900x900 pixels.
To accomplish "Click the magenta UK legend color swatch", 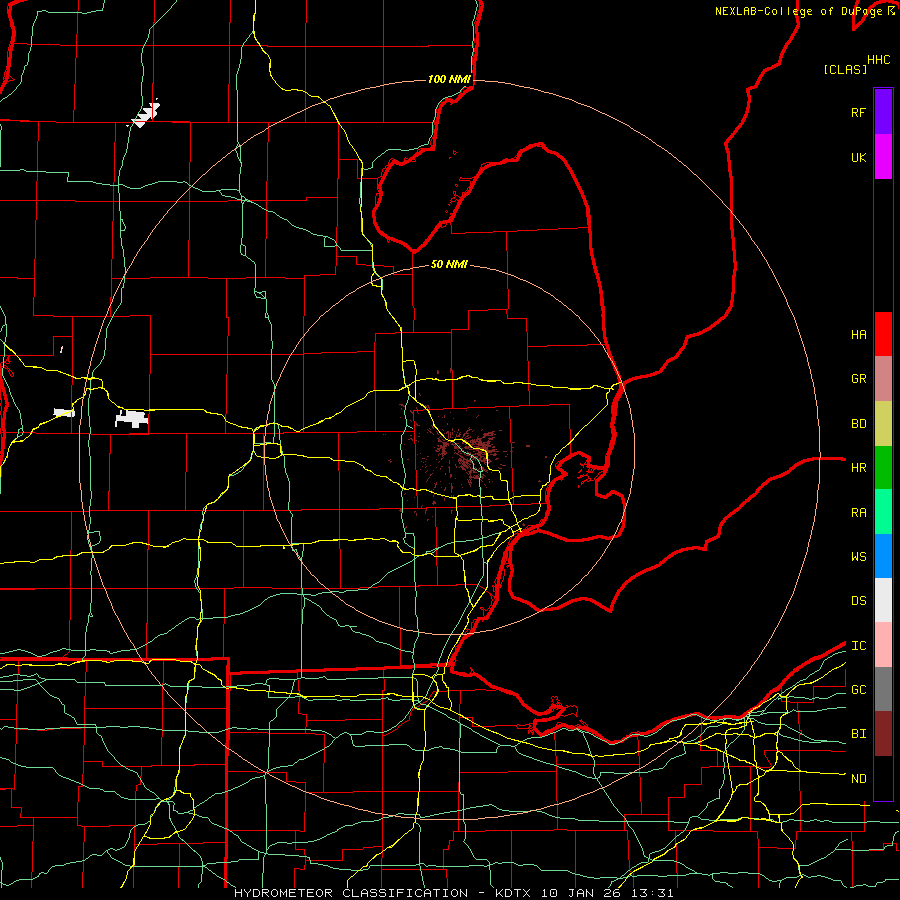I will pyautogui.click(x=883, y=157).
